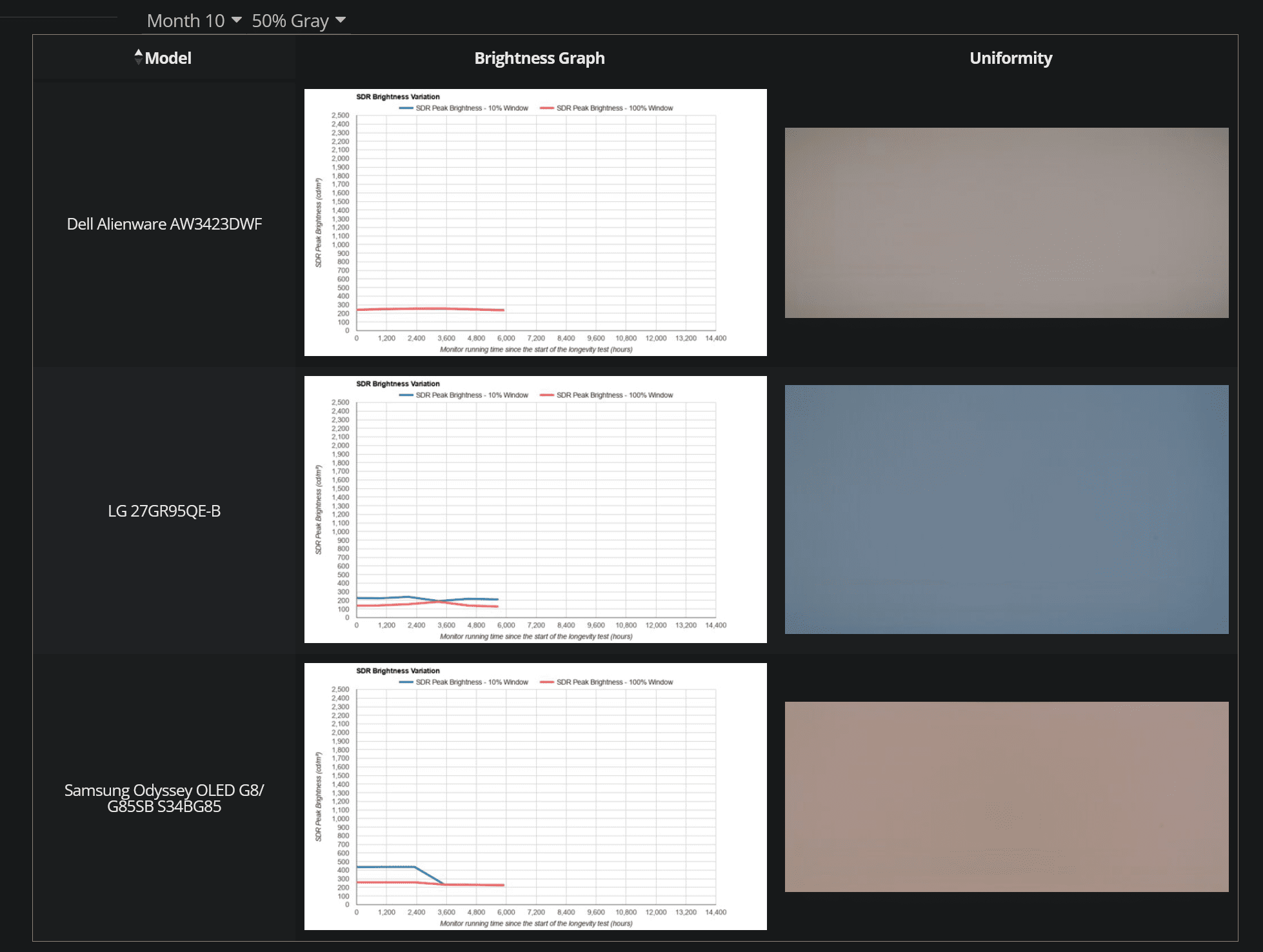The height and width of the screenshot is (952, 1263).
Task: Open Samsung Odyssey G8 uniformity photo
Action: click(x=1006, y=797)
